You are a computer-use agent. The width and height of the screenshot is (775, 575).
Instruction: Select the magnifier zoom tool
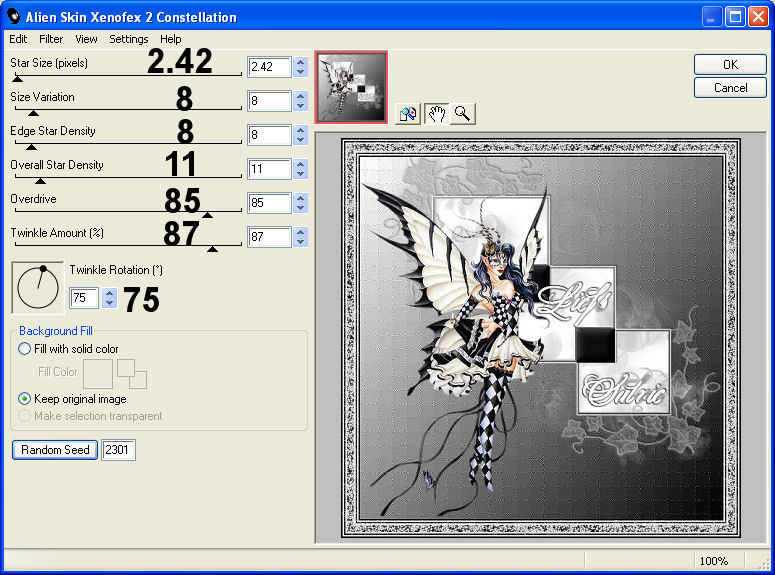pyautogui.click(x=463, y=114)
